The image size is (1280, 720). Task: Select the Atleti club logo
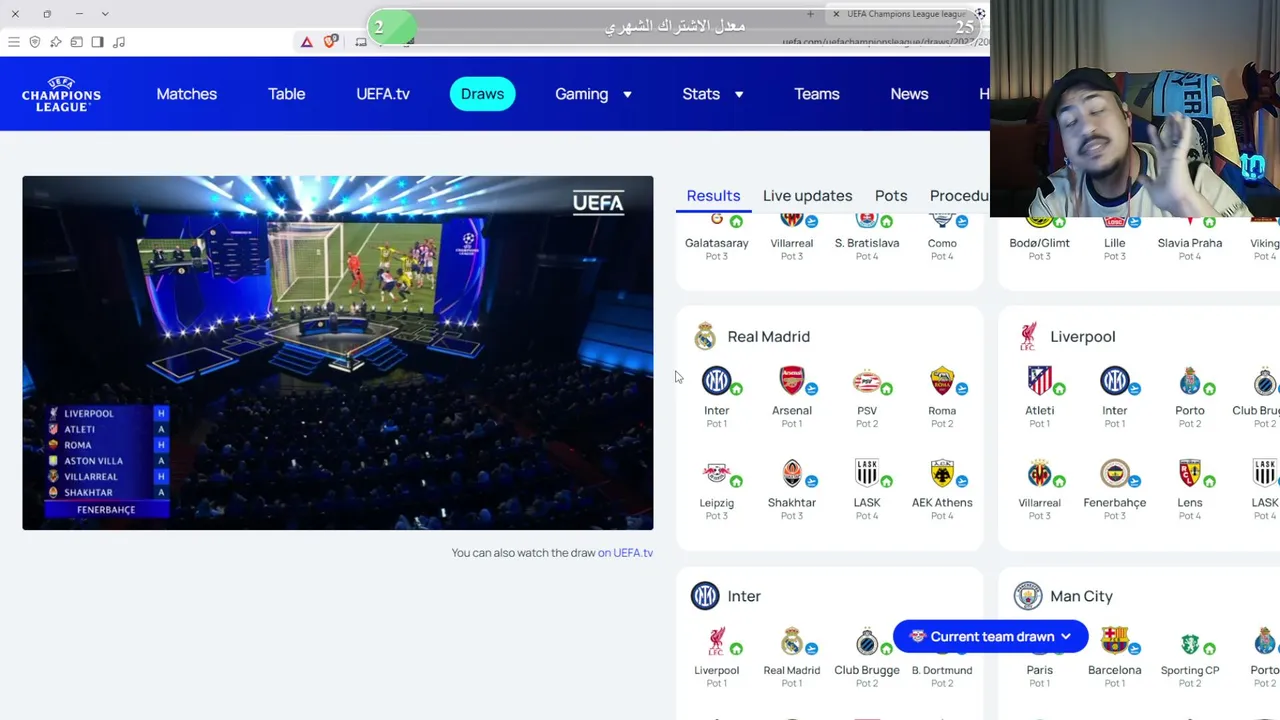1040,381
